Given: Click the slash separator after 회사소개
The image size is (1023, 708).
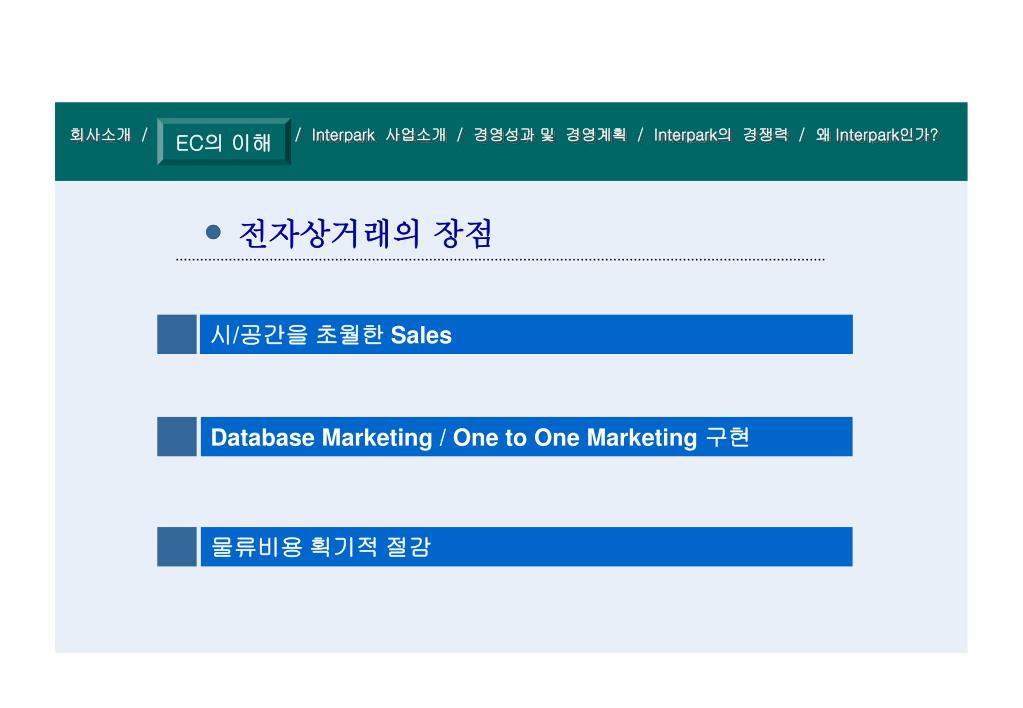Looking at the screenshot, I should pyautogui.click(x=145, y=134).
